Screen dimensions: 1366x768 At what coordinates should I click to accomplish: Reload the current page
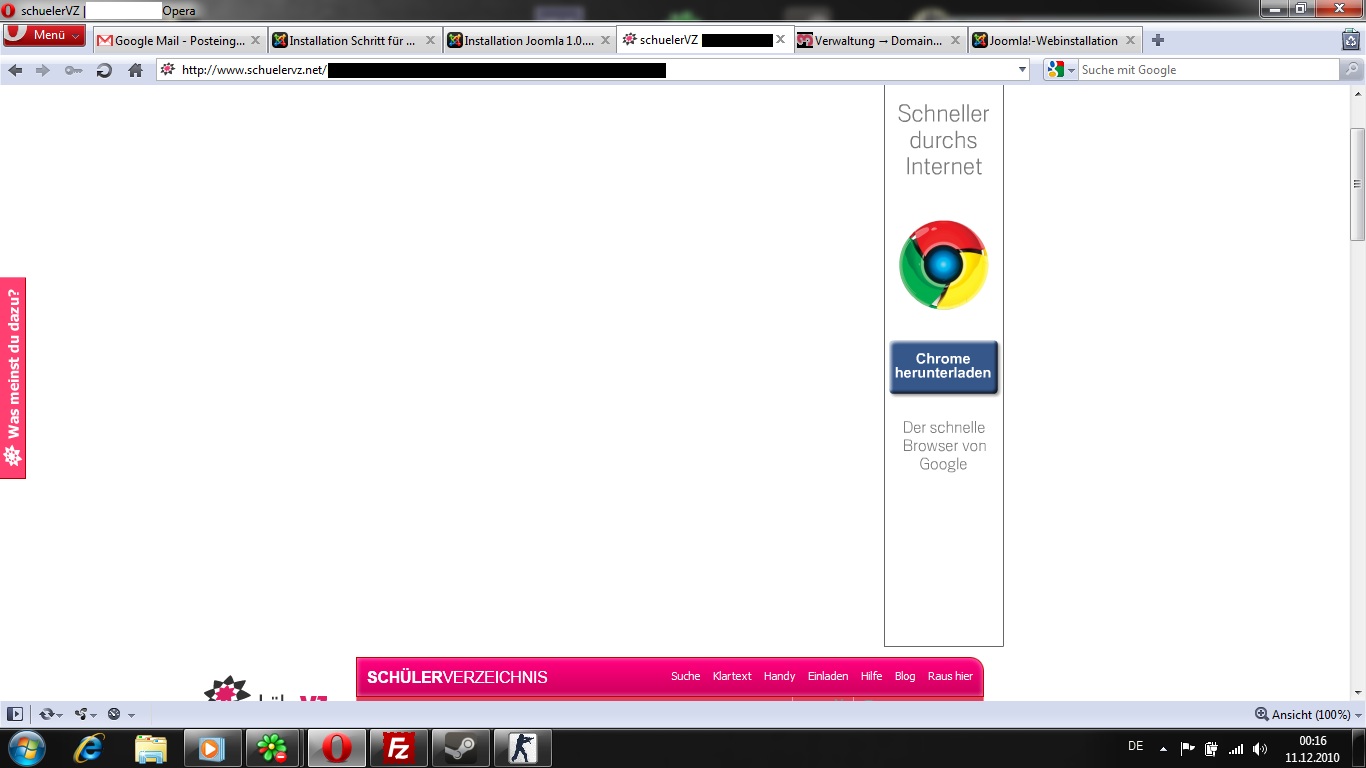coord(104,70)
